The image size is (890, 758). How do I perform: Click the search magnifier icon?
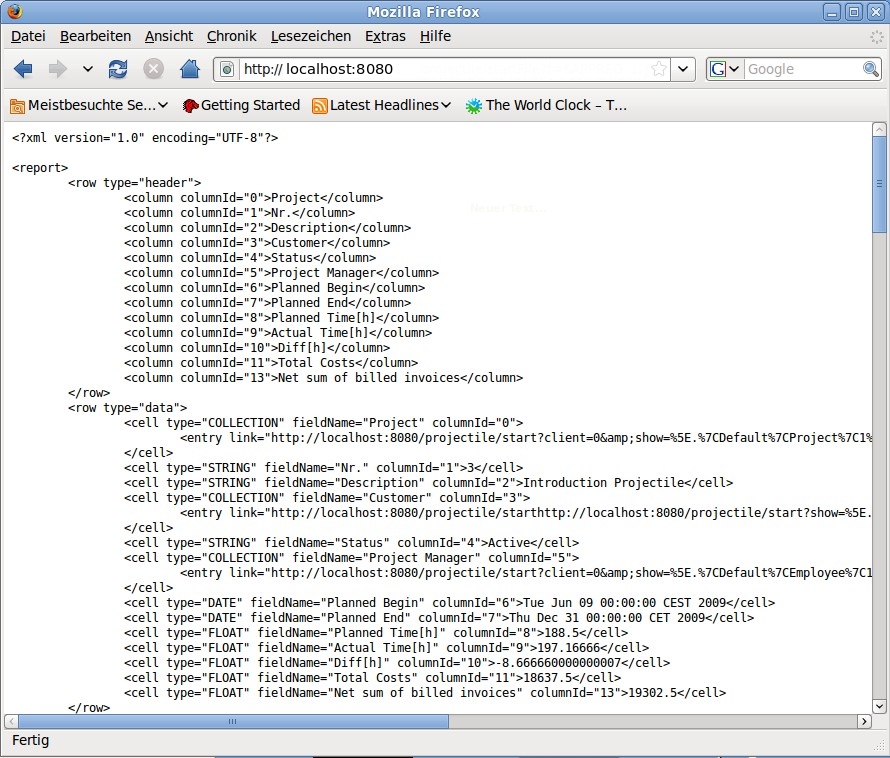(x=871, y=69)
